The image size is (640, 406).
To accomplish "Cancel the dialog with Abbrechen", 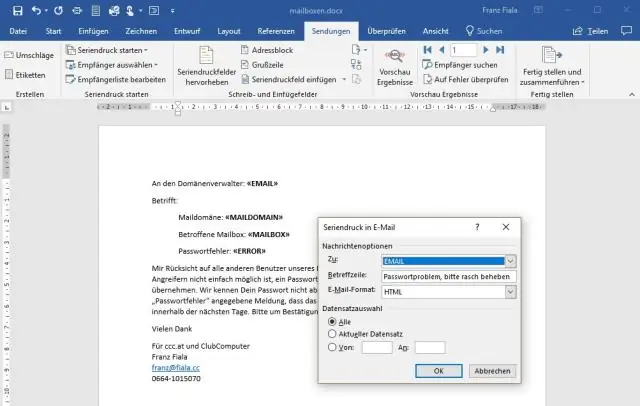I will (x=492, y=371).
